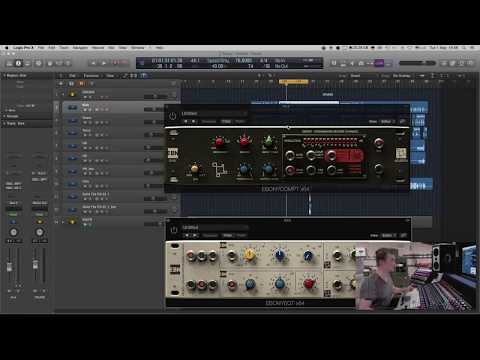Open the Window menu
The image size is (480, 360).
point(137,48)
